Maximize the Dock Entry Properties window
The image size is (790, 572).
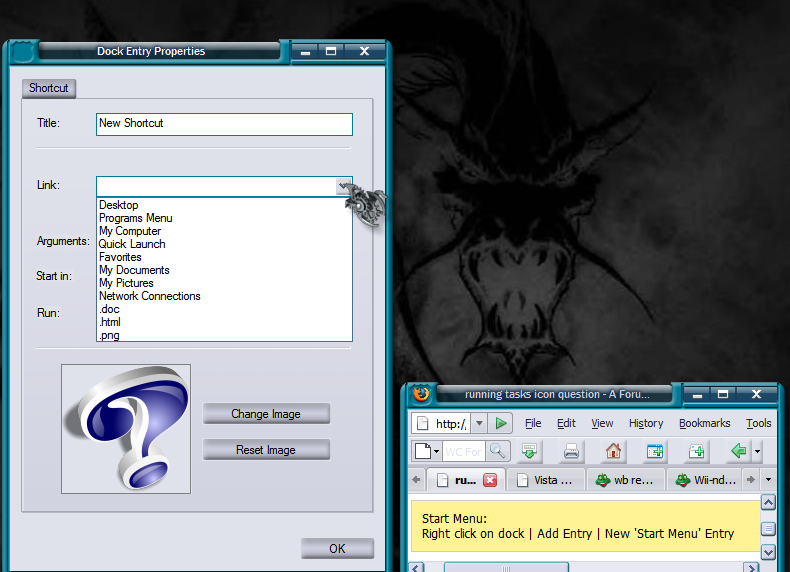[x=331, y=51]
